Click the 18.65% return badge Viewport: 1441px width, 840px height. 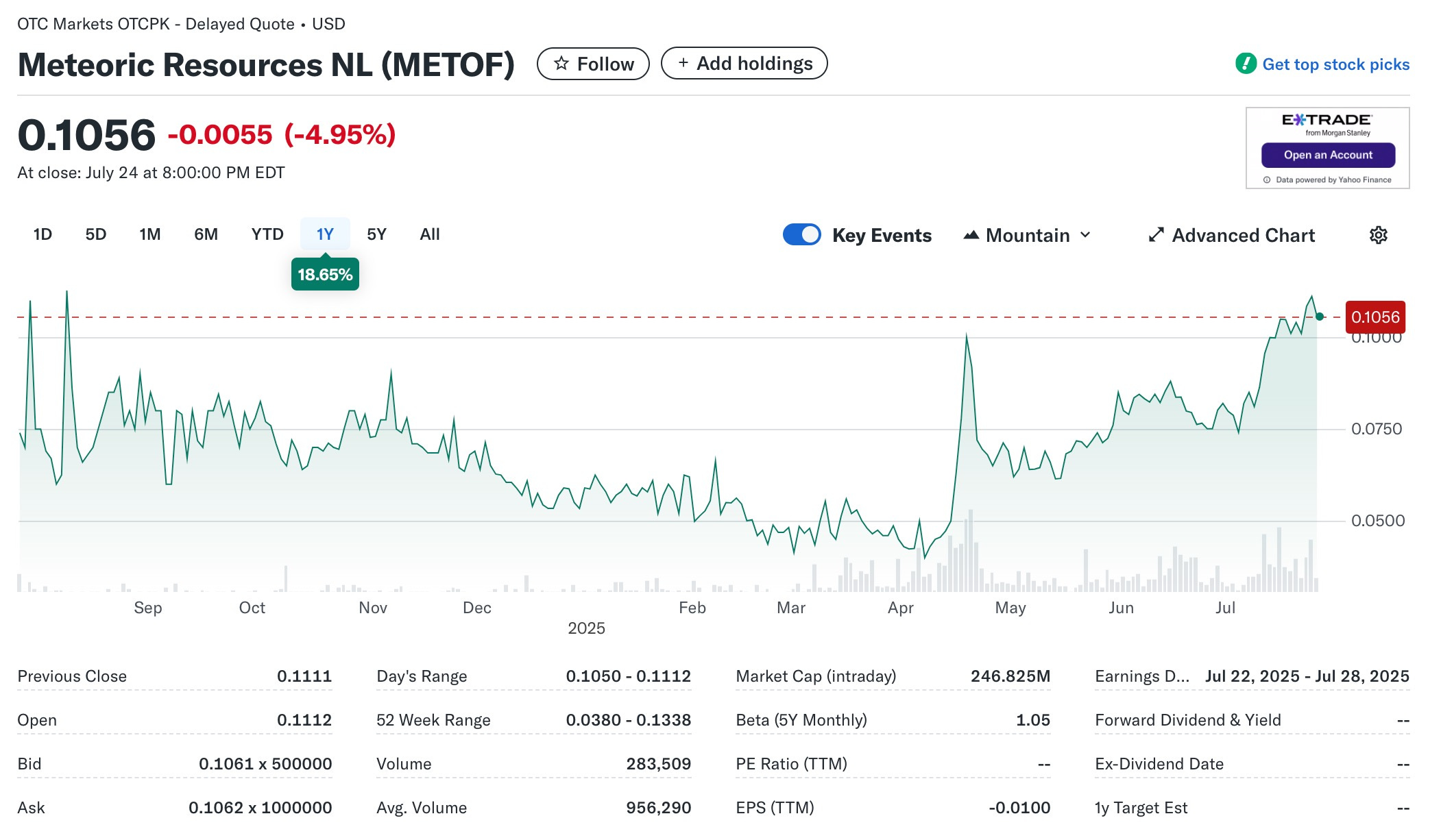325,275
